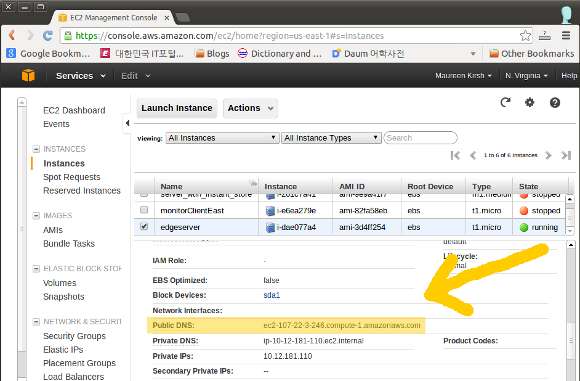Go to the next page of instances
The image size is (580, 381).
click(x=549, y=155)
